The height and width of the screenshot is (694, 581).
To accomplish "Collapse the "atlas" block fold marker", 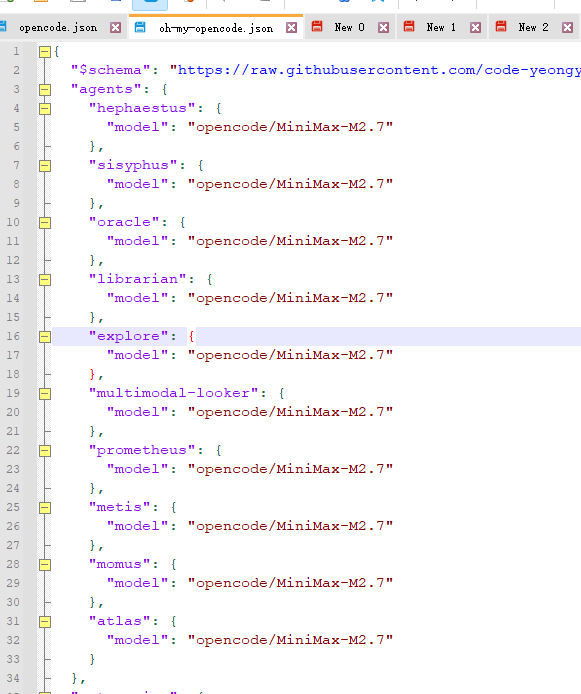I will click(x=45, y=622).
